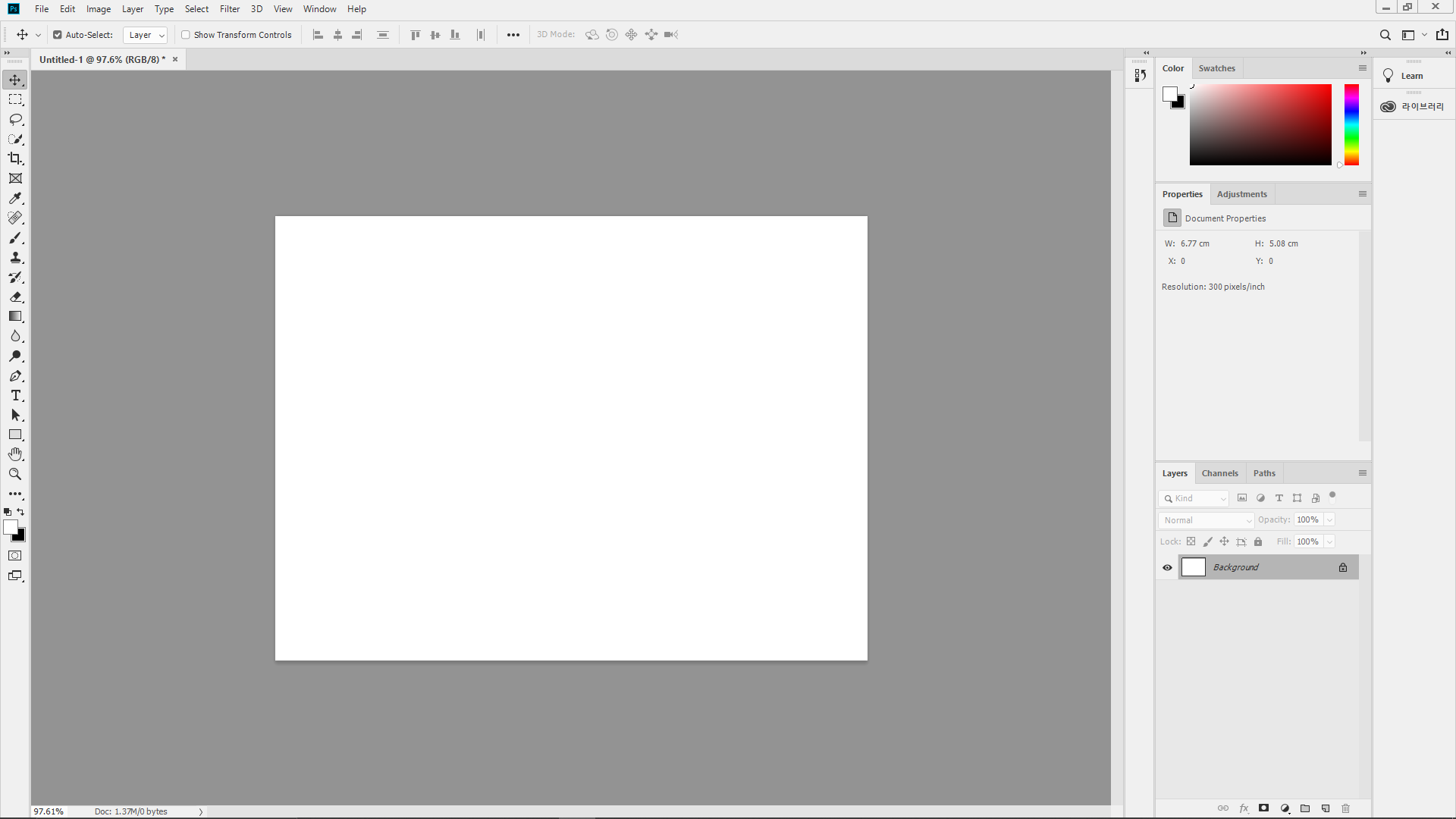Click the zoom percentage field 97.61%

coord(49,811)
